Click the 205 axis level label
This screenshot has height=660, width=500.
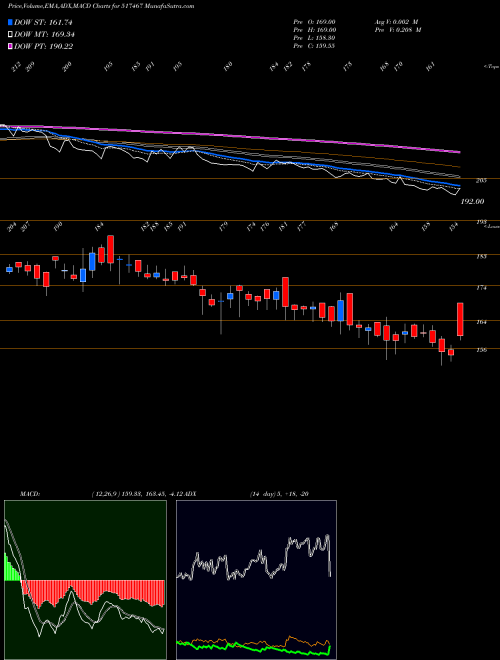pyautogui.click(x=481, y=181)
